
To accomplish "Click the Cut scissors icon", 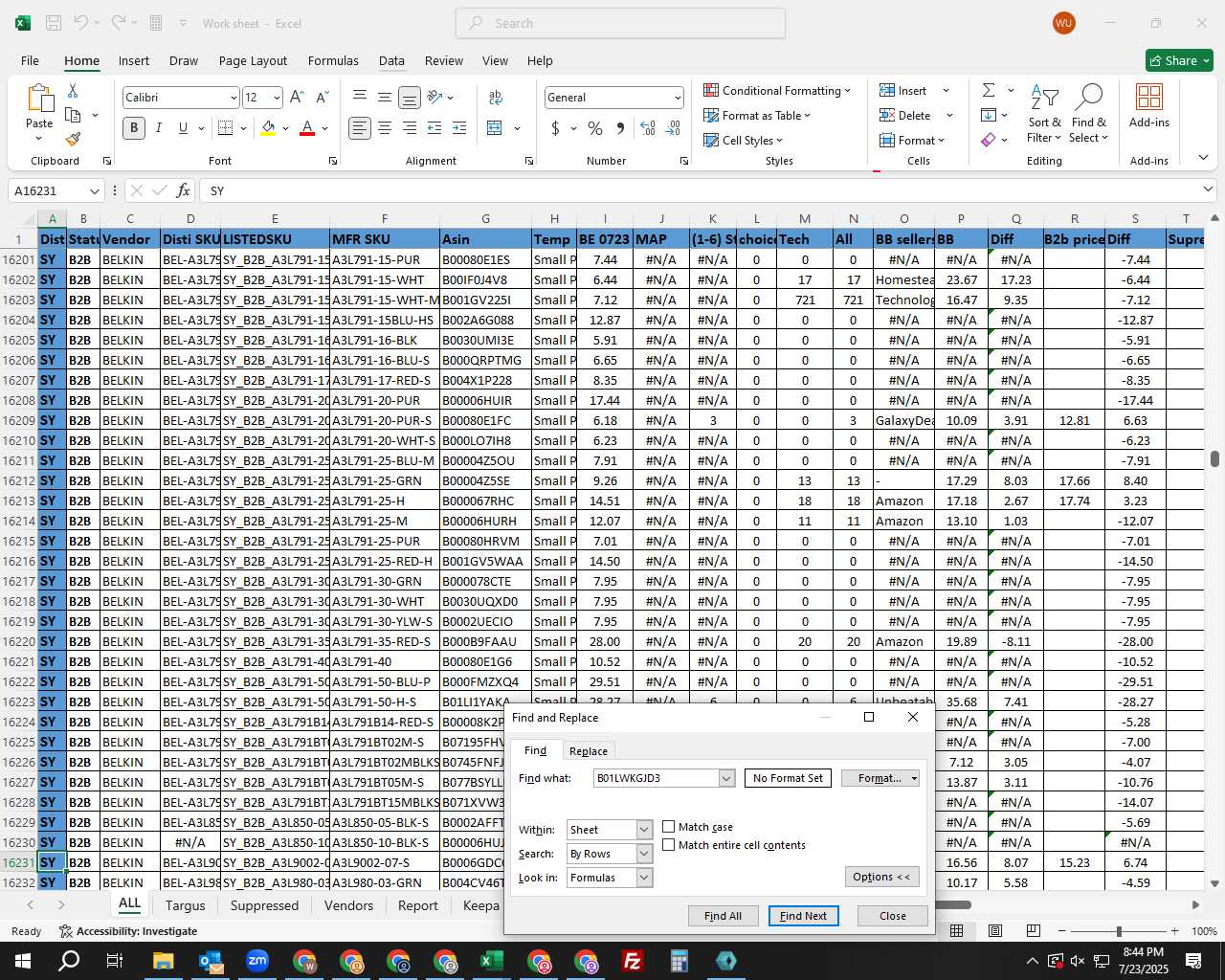I will click(x=73, y=90).
